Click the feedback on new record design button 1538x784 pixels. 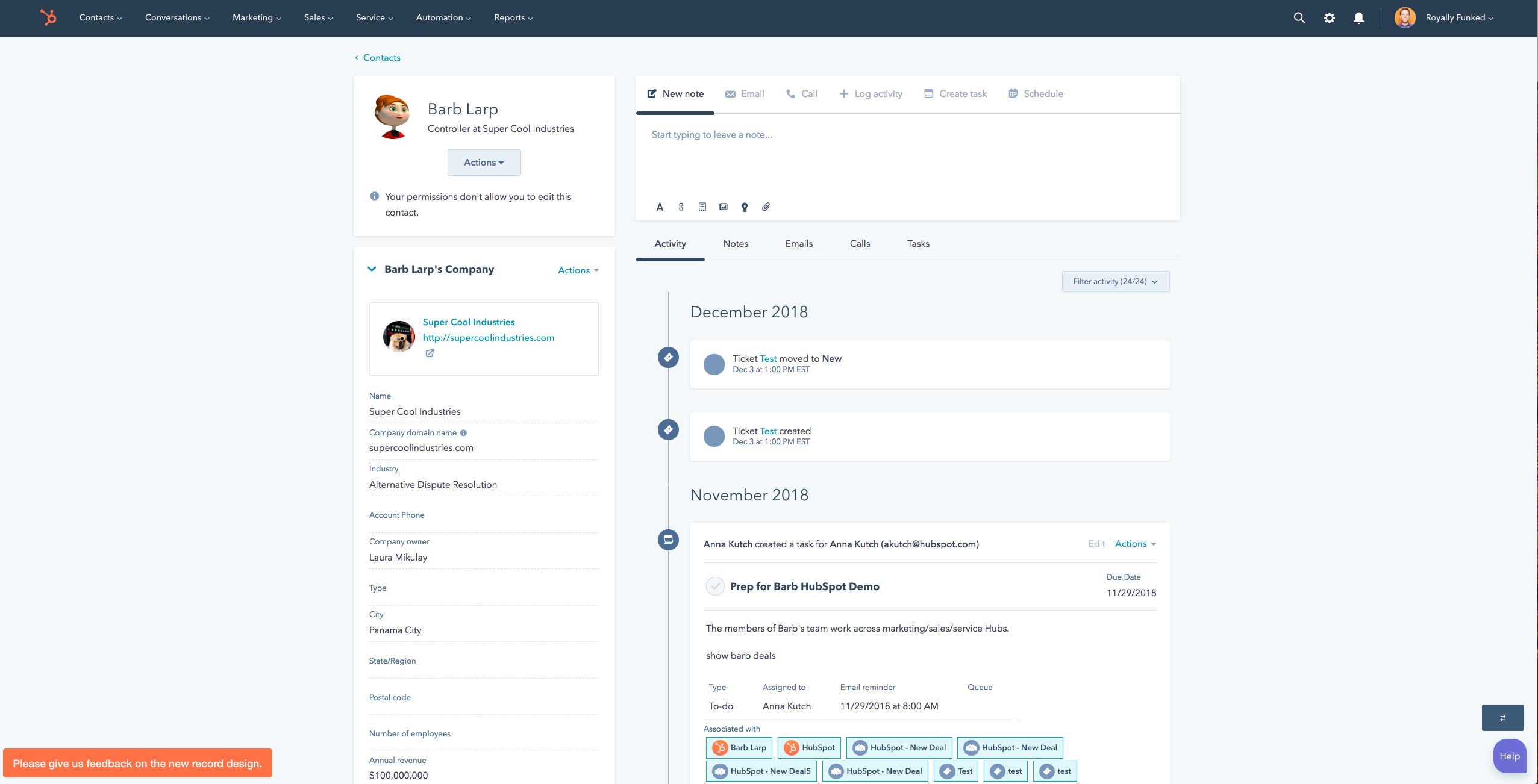pyautogui.click(x=137, y=764)
